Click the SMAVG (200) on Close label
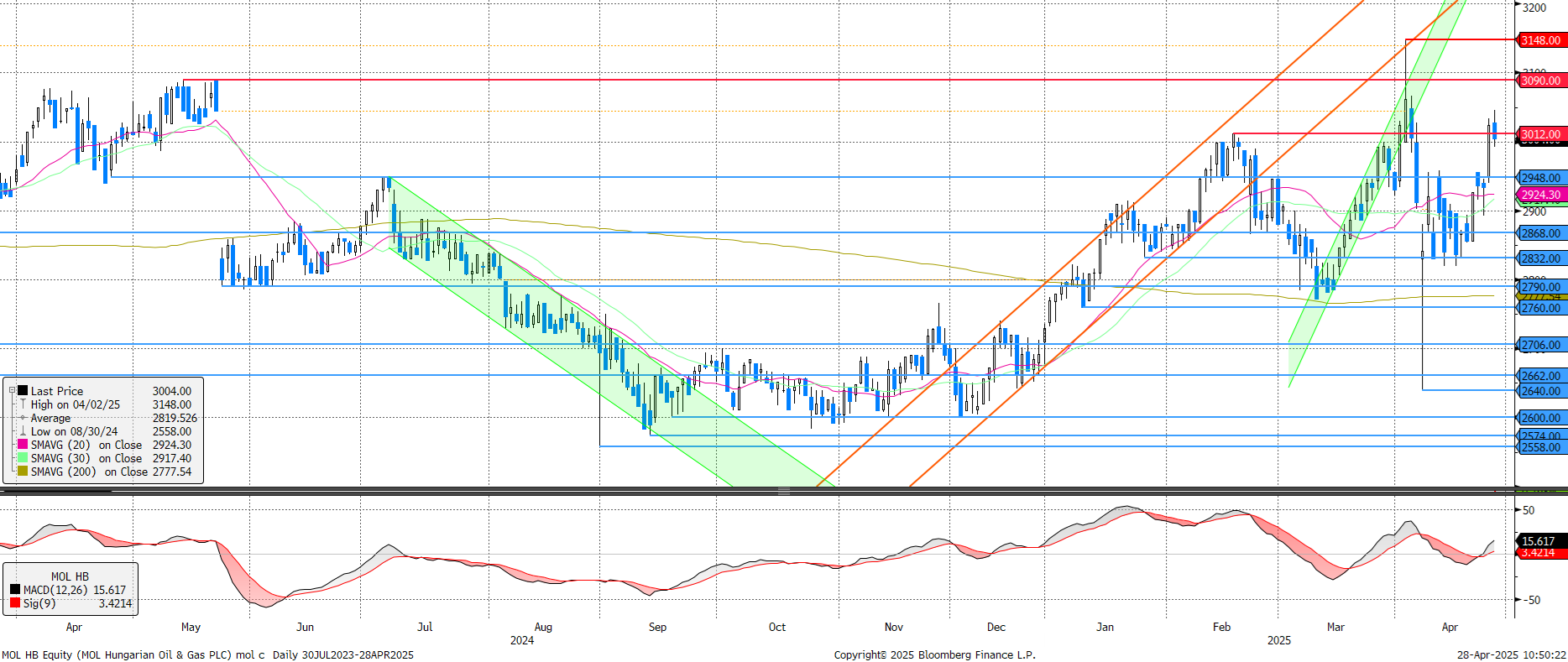This screenshot has height=662, width=1568. tap(89, 472)
